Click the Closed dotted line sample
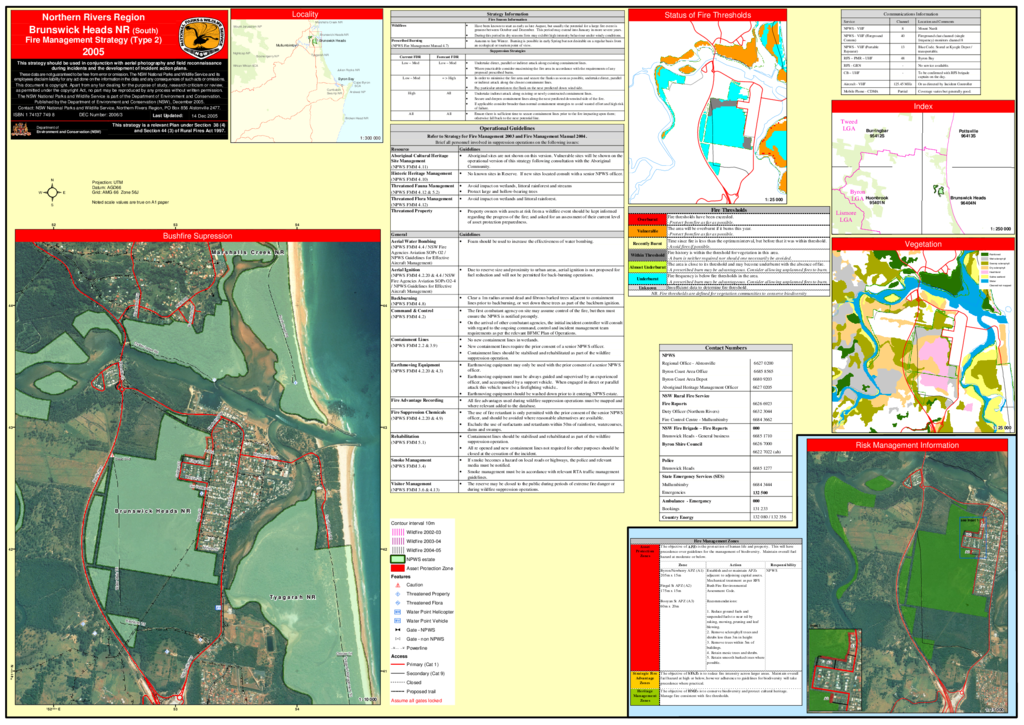This screenshot has height=725, width=1024. point(398,683)
